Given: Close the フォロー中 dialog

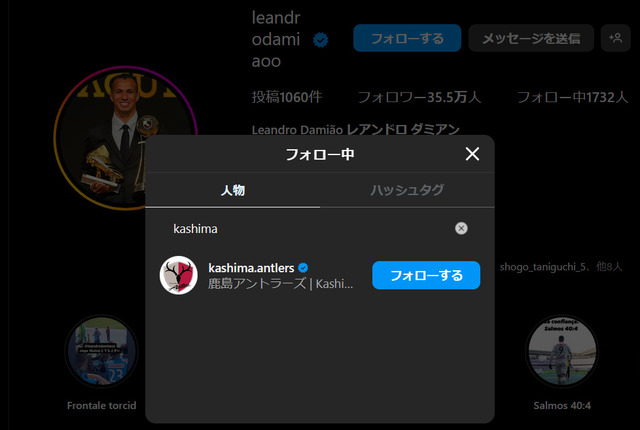Looking at the screenshot, I should [472, 154].
